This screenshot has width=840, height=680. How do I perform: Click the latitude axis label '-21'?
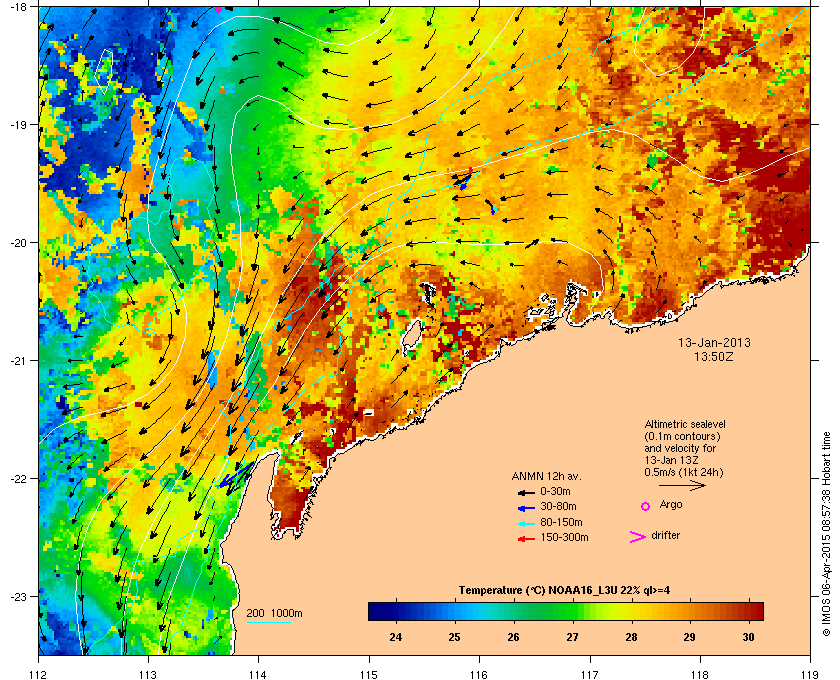click(18, 360)
